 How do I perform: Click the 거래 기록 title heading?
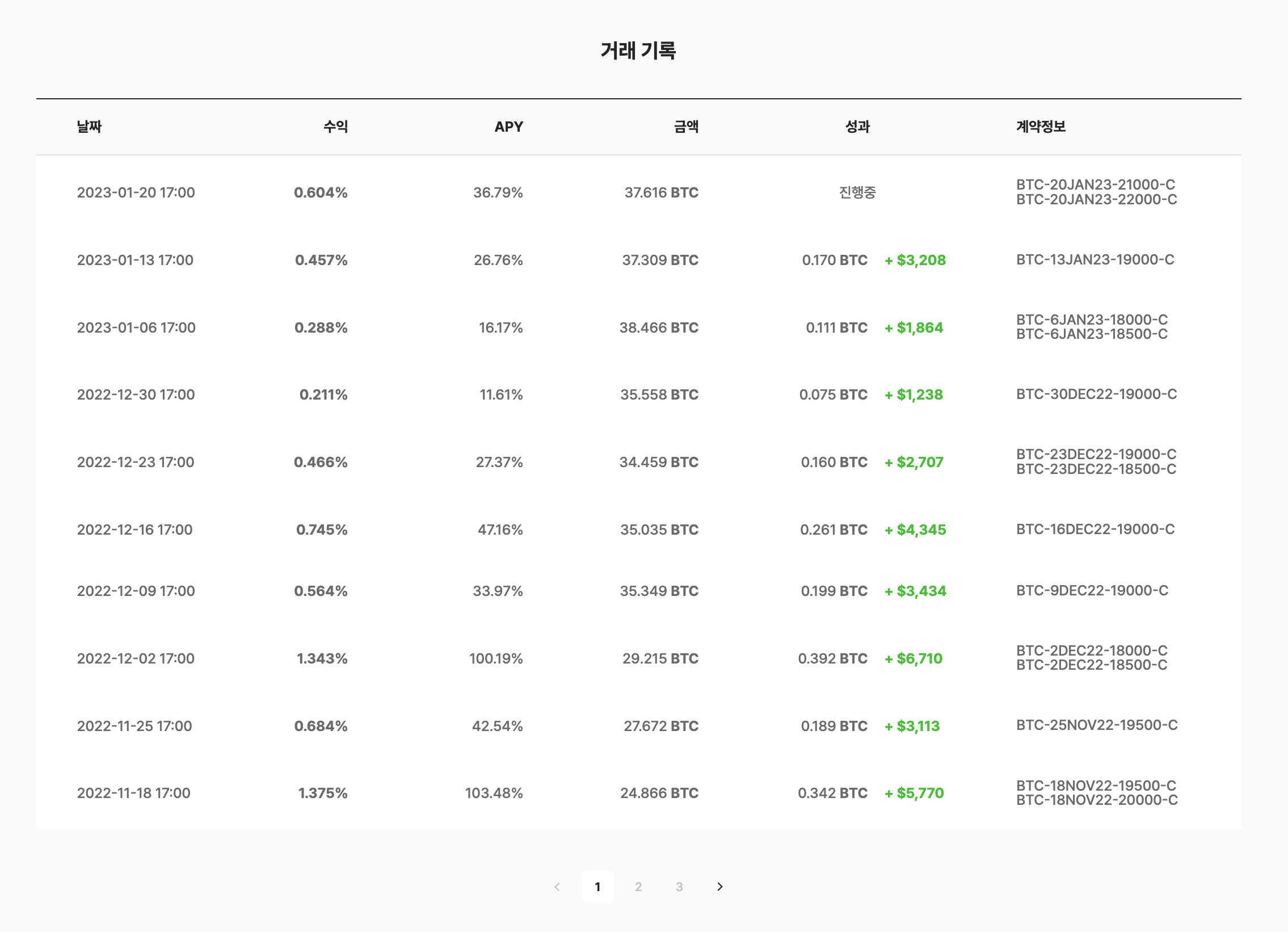click(x=638, y=51)
